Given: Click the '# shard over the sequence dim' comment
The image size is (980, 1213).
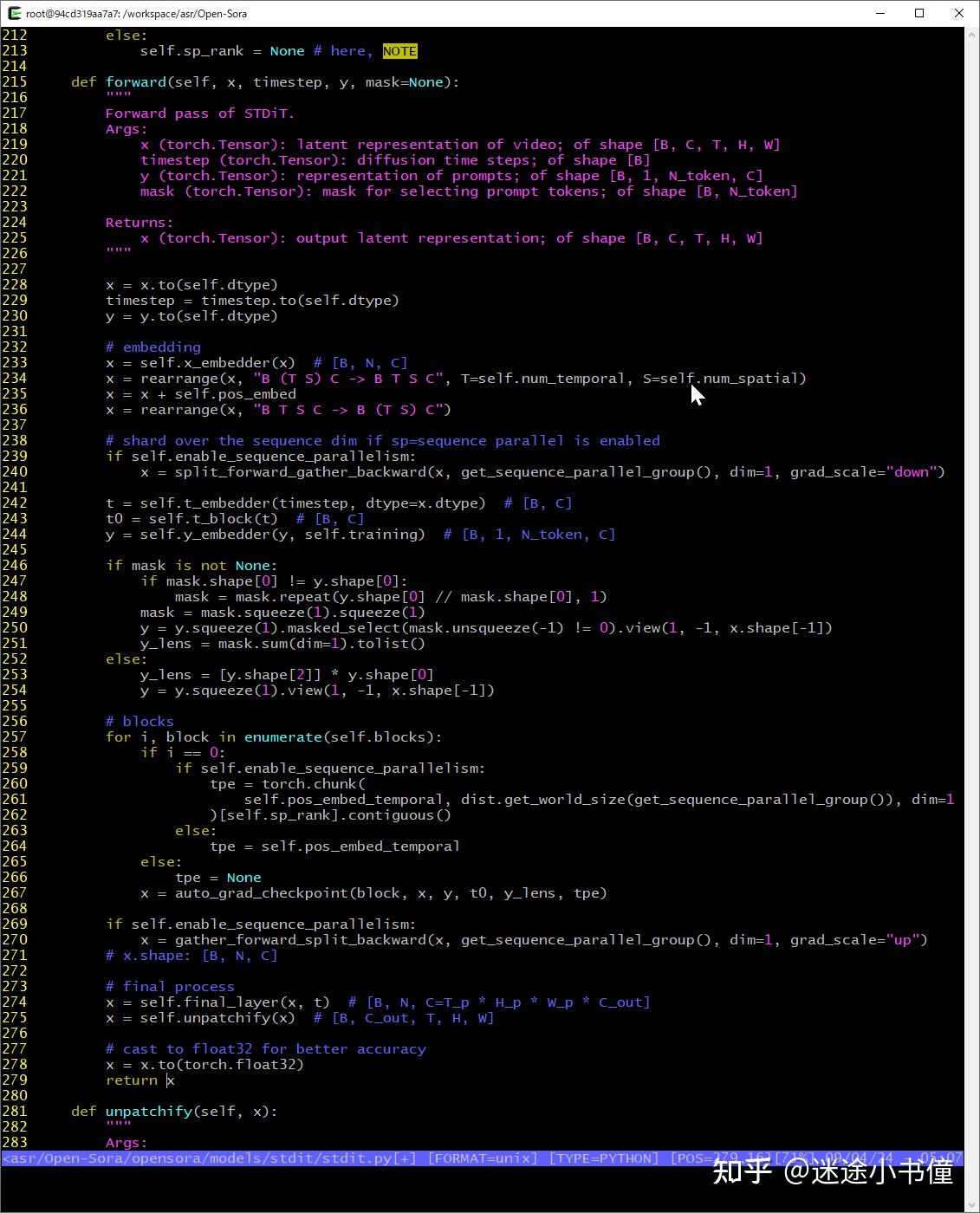Looking at the screenshot, I should click(x=383, y=441).
